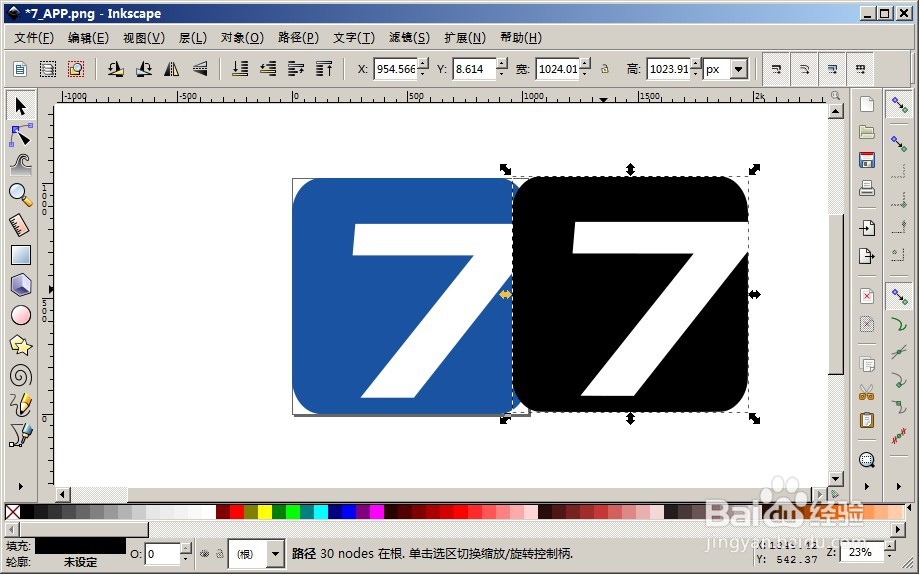The image size is (919, 574).
Task: Toggle master Enable Snapping button
Action: (899, 105)
